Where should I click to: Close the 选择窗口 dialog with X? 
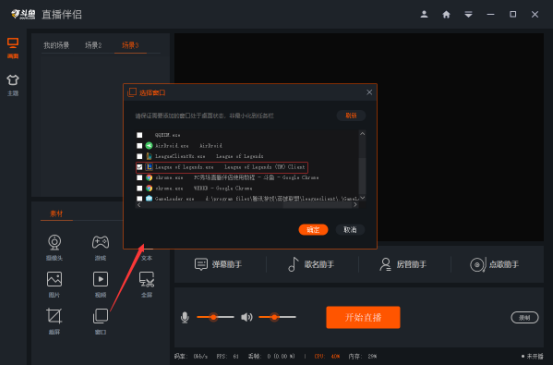point(369,92)
